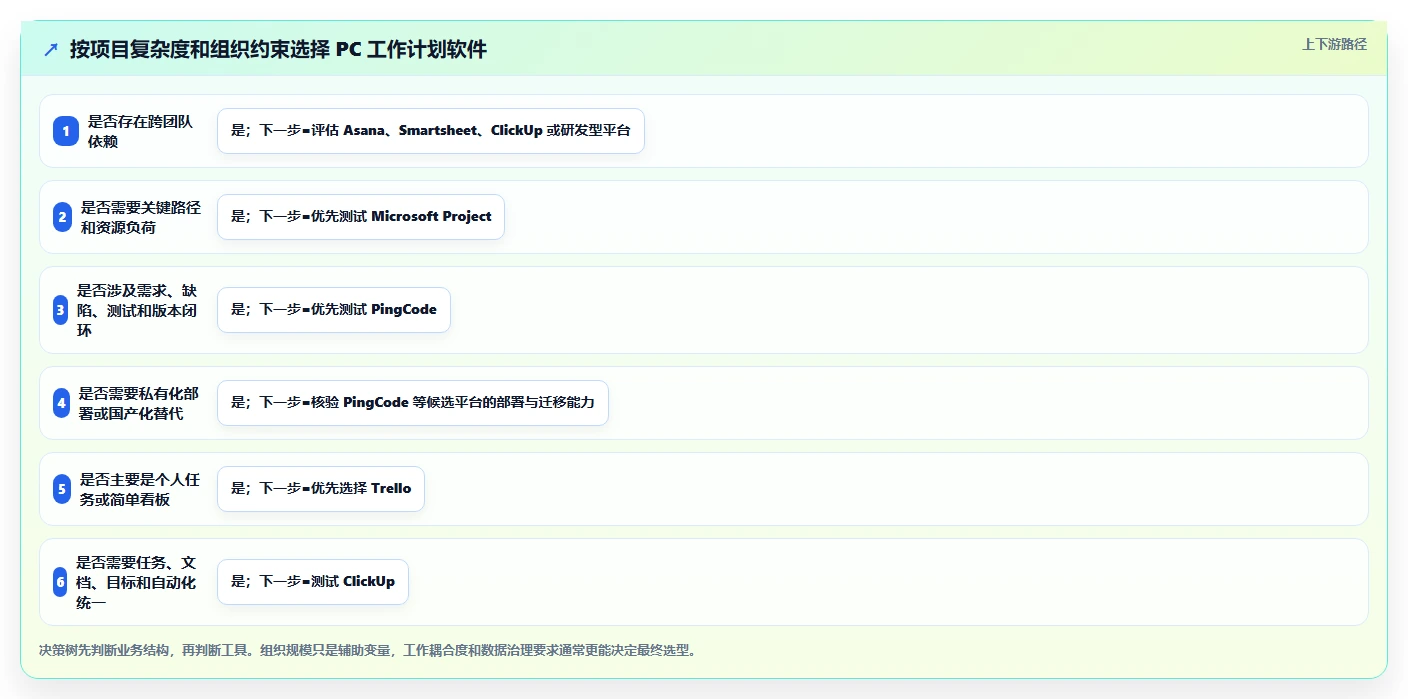Open the answer box 测试 ClickUp
The height and width of the screenshot is (699, 1408).
click(x=313, y=582)
